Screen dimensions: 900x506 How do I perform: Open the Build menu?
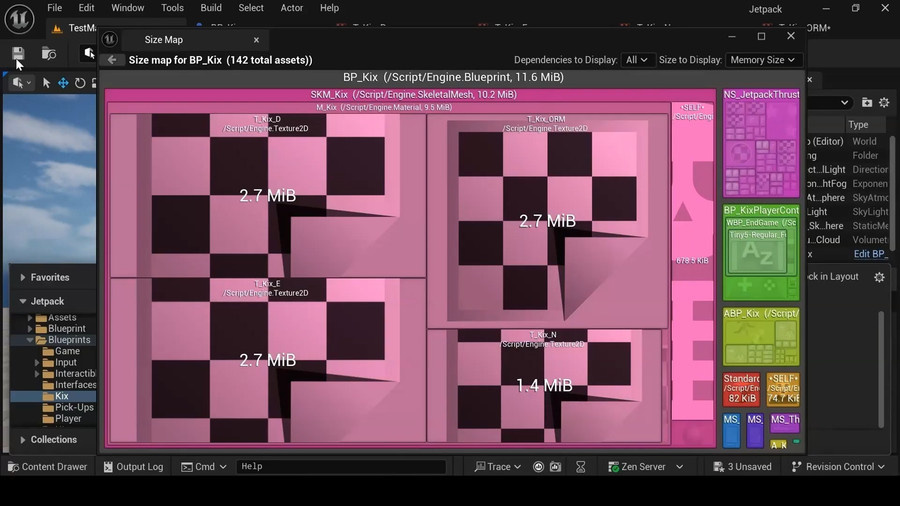tap(211, 8)
